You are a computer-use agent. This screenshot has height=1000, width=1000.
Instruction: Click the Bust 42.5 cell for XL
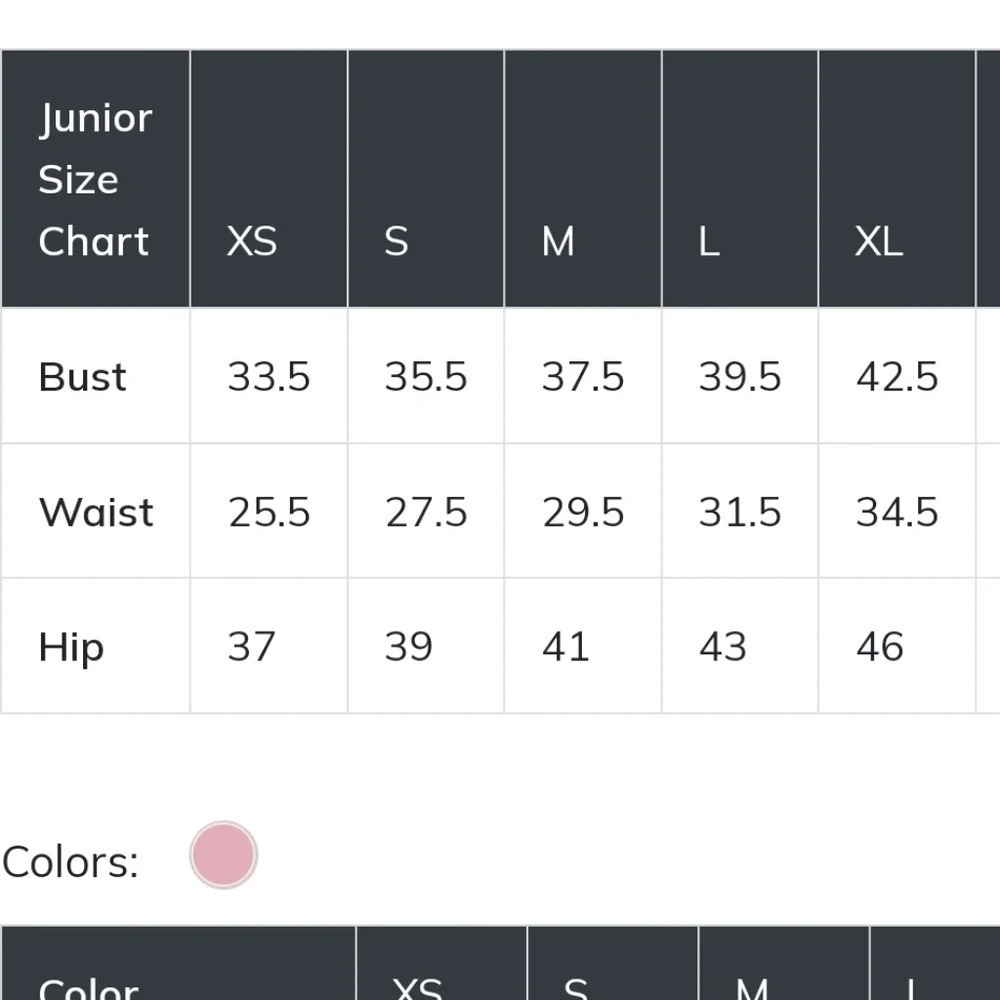pos(897,376)
